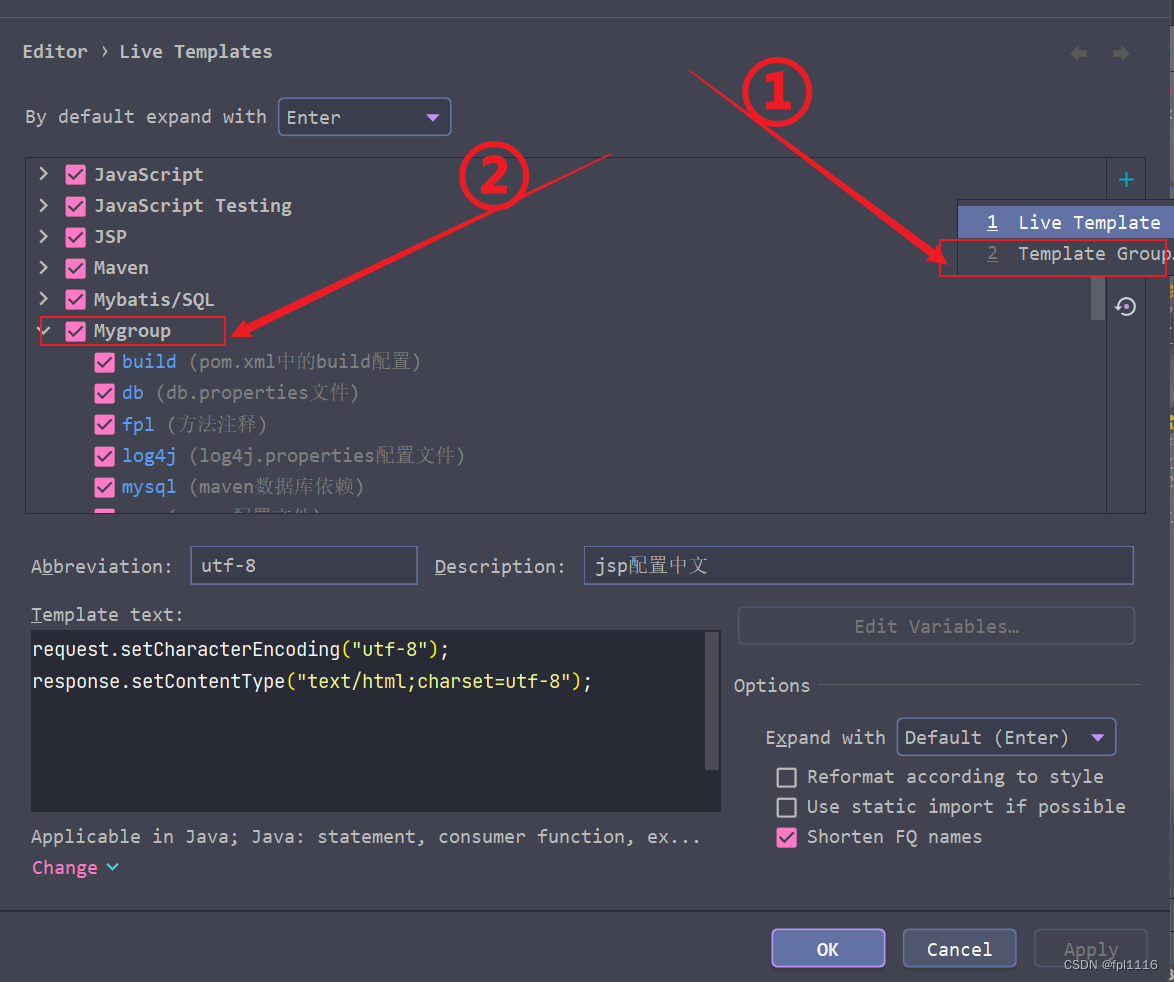Screen dimensions: 1174x982
Task: Click the revert restore defaults icon
Action: tap(1125, 307)
